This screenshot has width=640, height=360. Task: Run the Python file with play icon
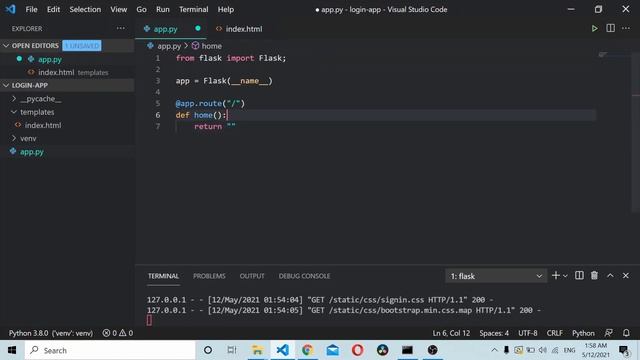tap(594, 29)
